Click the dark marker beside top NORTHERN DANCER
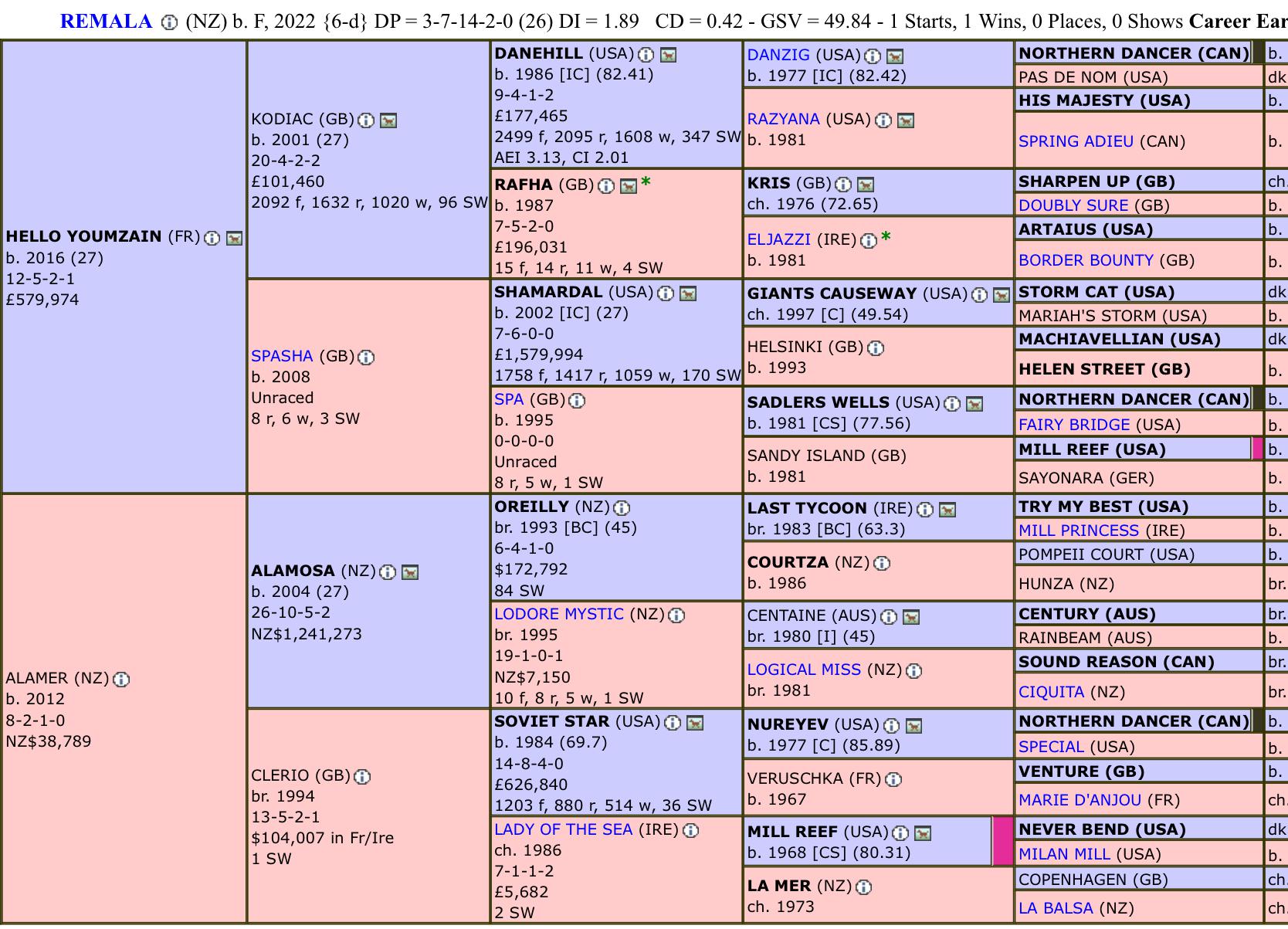Screen dimensions: 1288x929 [1258, 53]
